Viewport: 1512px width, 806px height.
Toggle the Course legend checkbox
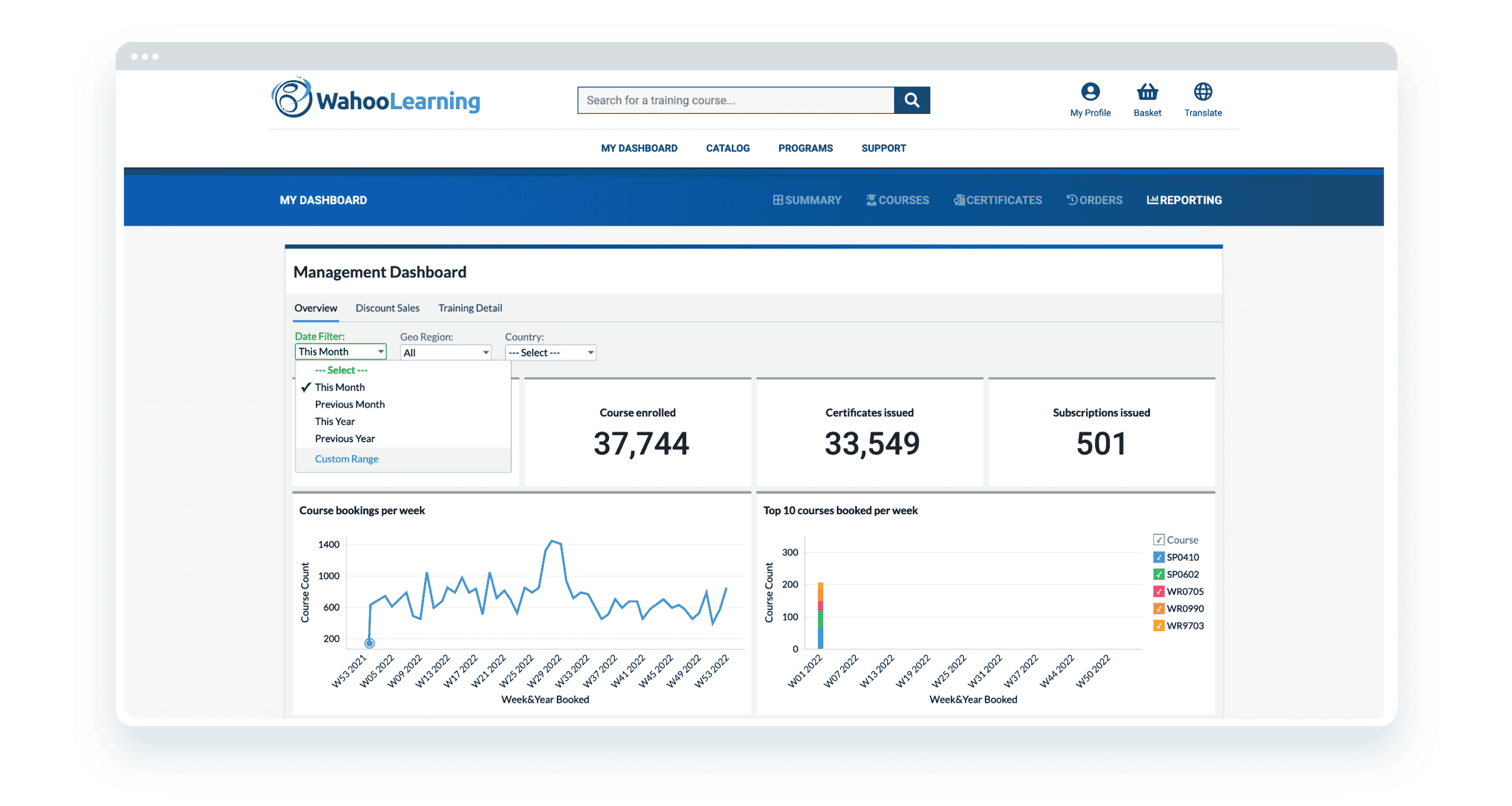click(1158, 540)
